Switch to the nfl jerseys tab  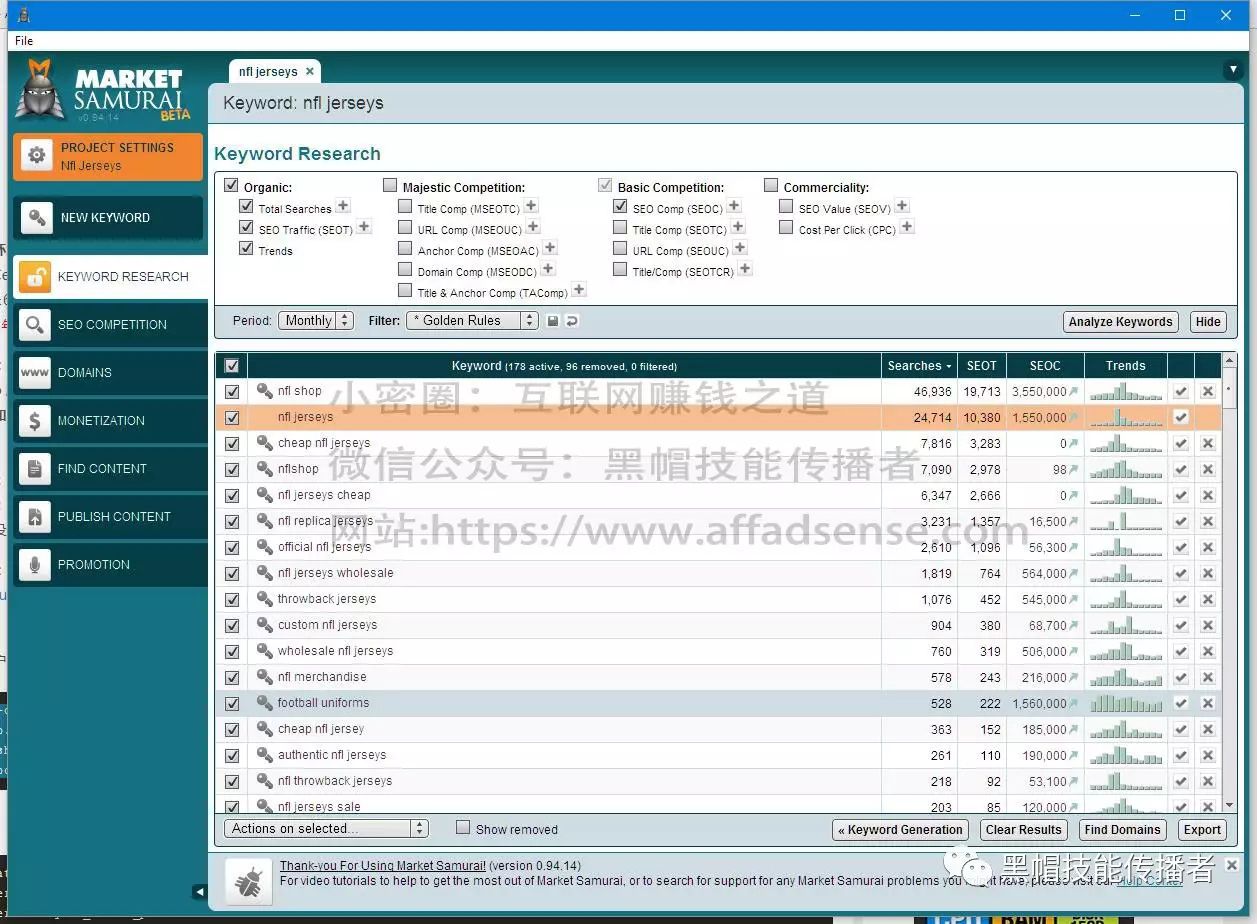click(x=268, y=72)
